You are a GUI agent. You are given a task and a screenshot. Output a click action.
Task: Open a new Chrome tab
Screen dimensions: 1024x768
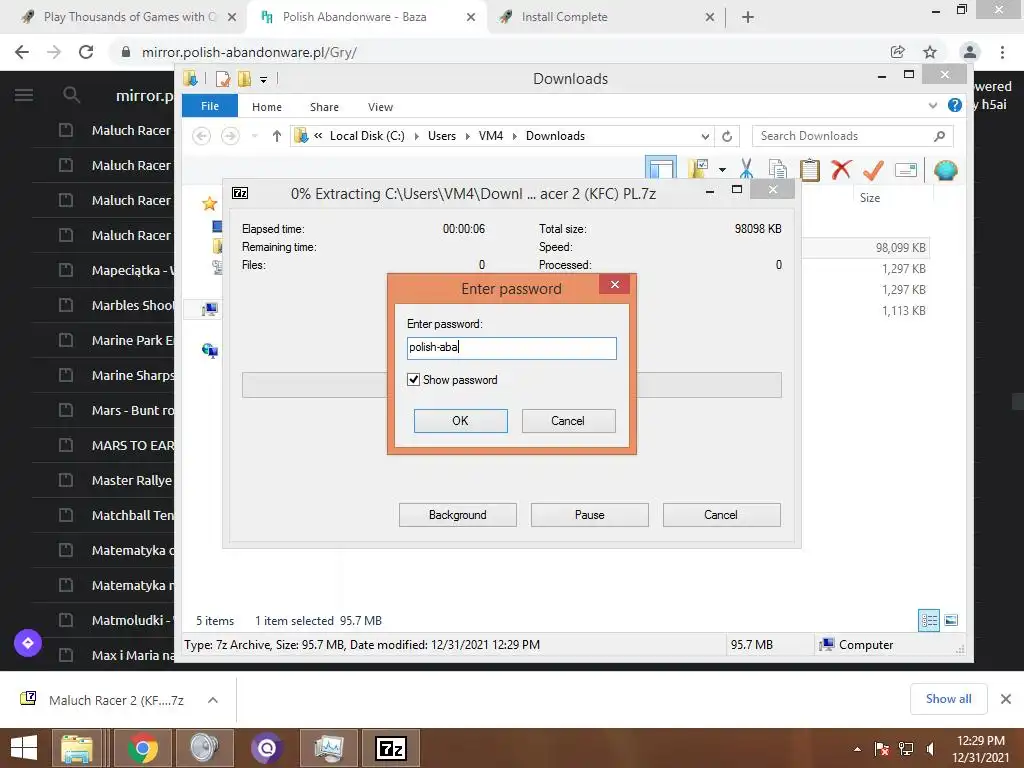(748, 17)
